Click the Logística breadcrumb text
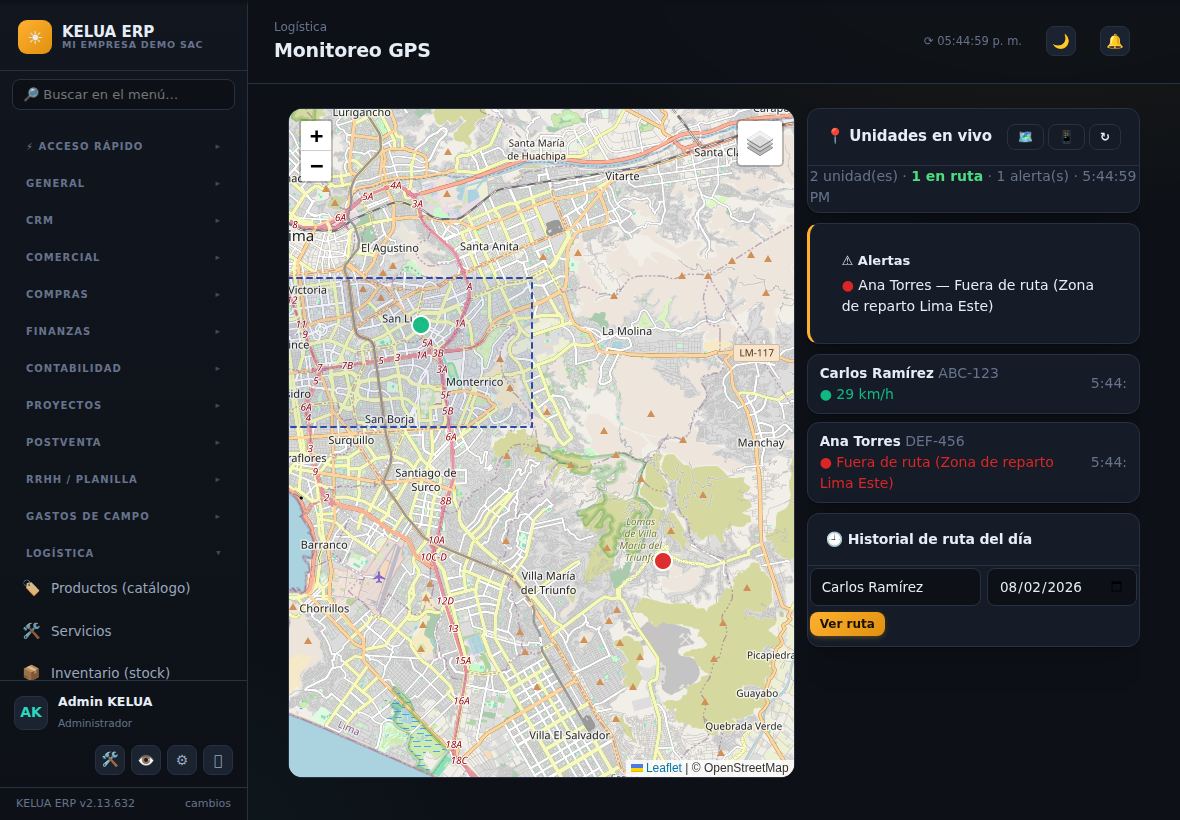The image size is (1180, 820). [300, 26]
